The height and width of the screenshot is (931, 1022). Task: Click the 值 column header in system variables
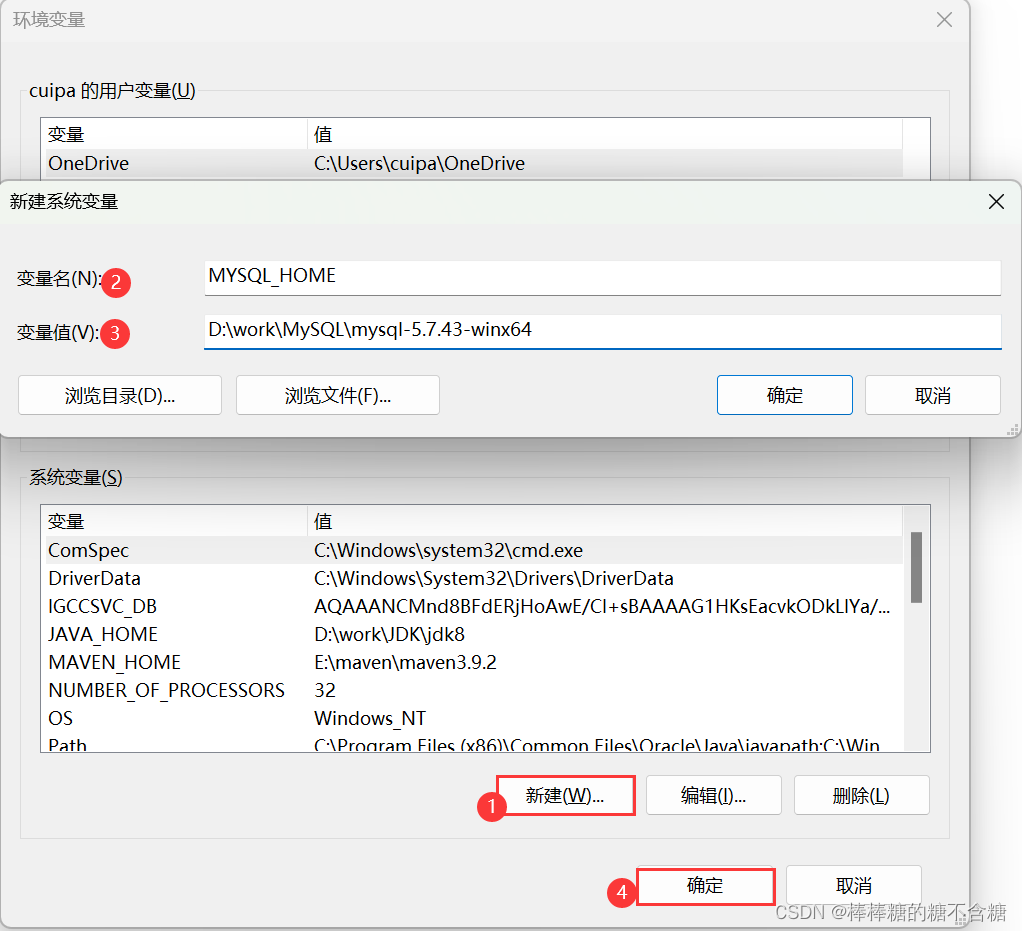(605, 522)
